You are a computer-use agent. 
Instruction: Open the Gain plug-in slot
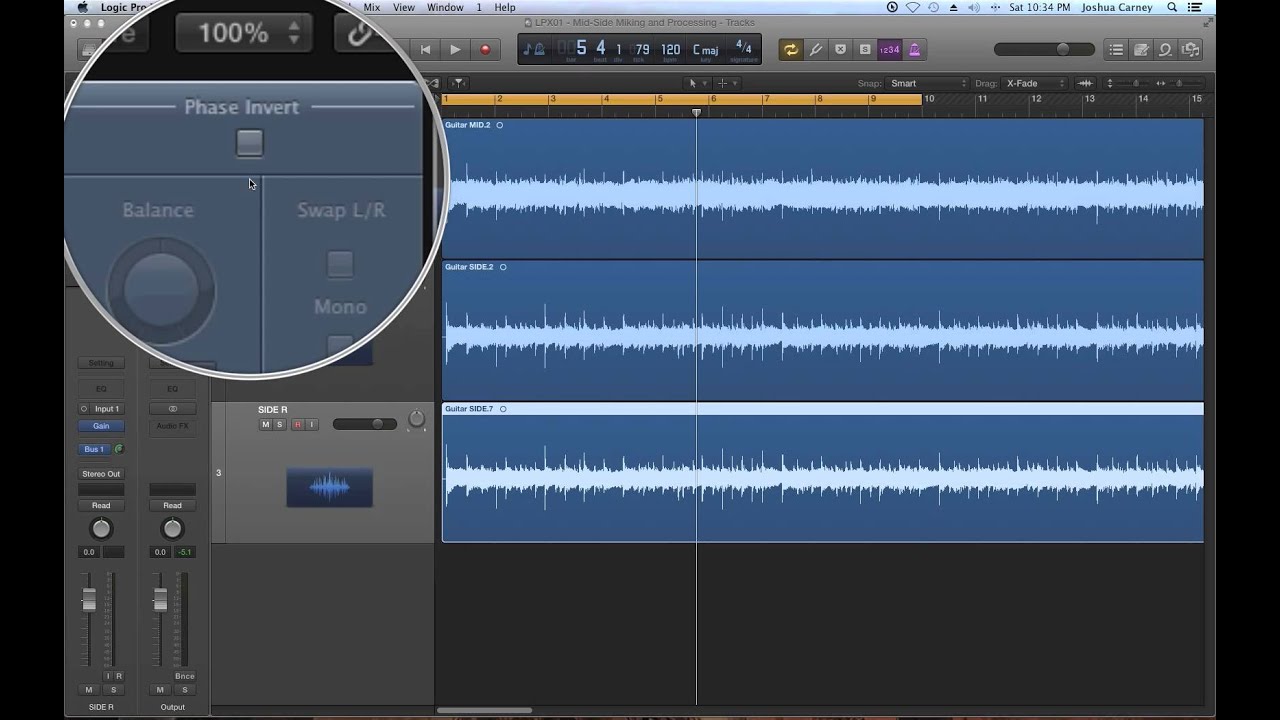tap(101, 426)
